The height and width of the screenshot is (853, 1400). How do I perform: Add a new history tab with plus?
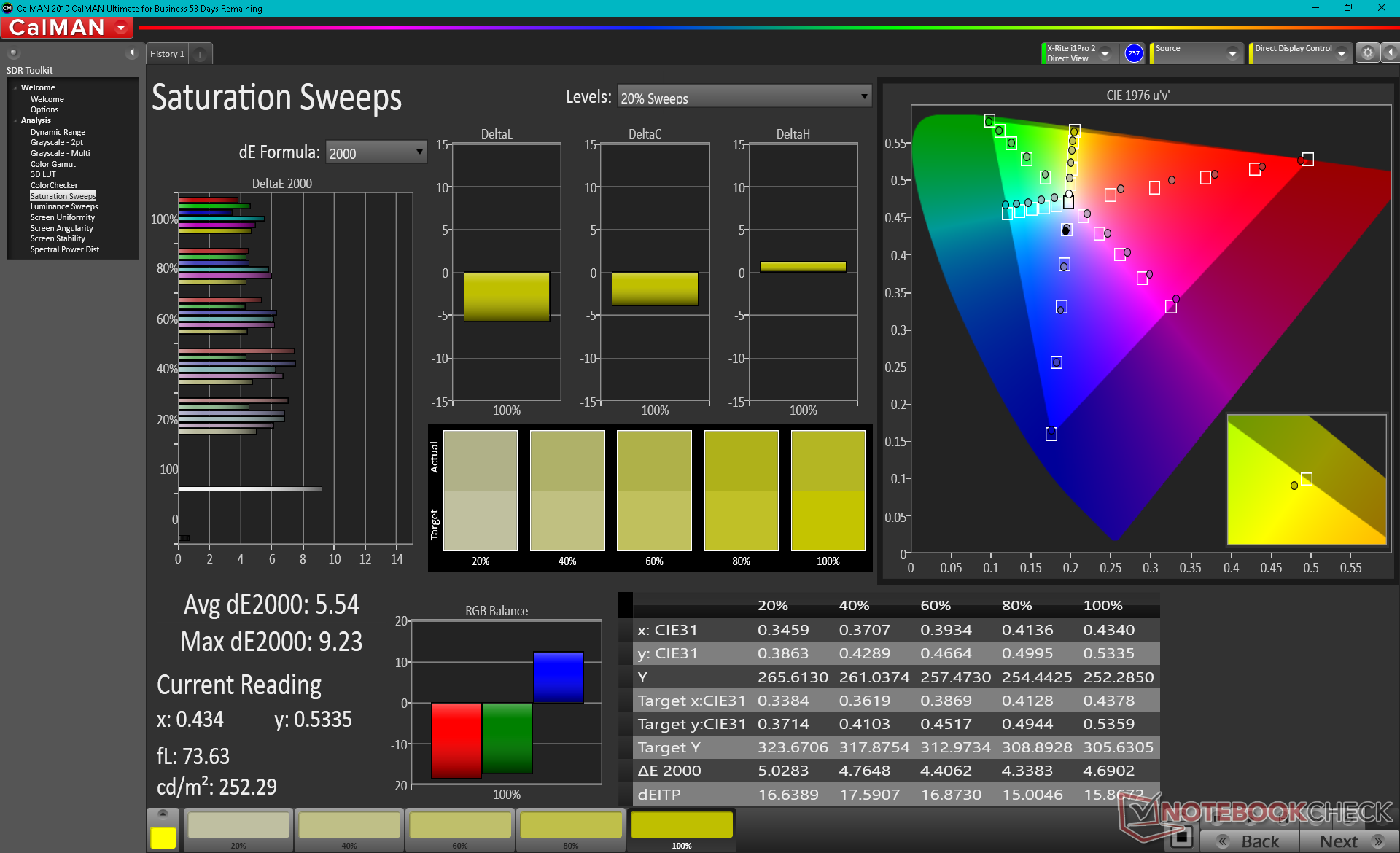tap(199, 54)
